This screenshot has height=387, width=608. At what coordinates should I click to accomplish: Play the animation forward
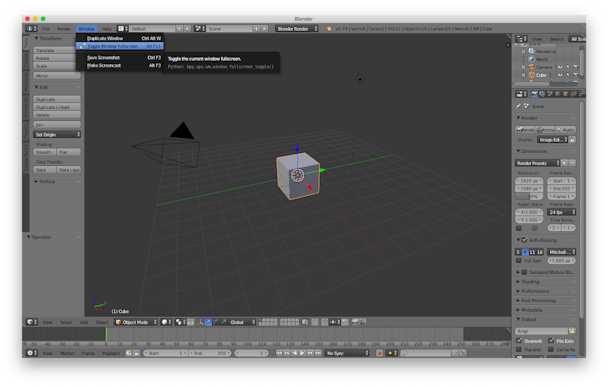point(302,353)
